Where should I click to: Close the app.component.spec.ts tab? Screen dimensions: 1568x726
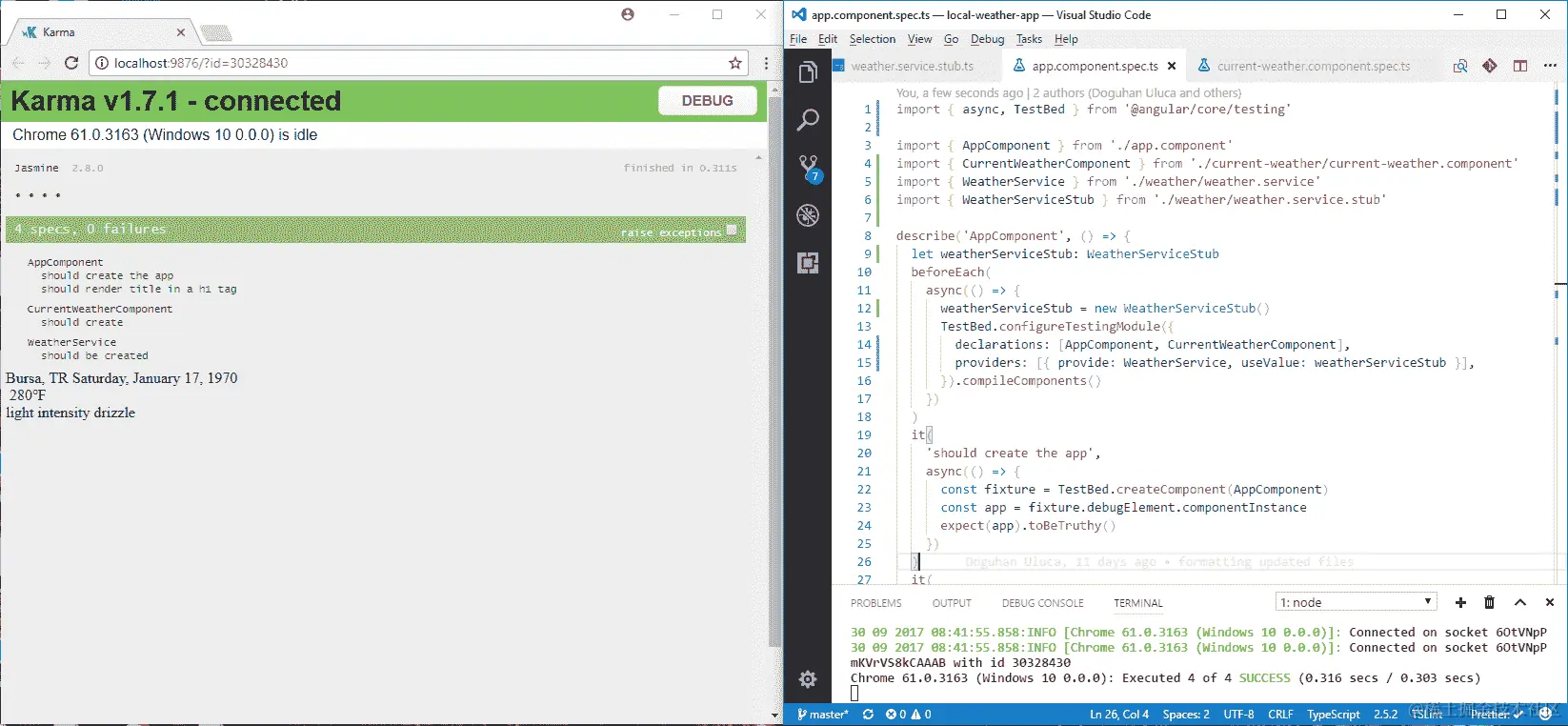[x=1172, y=66]
